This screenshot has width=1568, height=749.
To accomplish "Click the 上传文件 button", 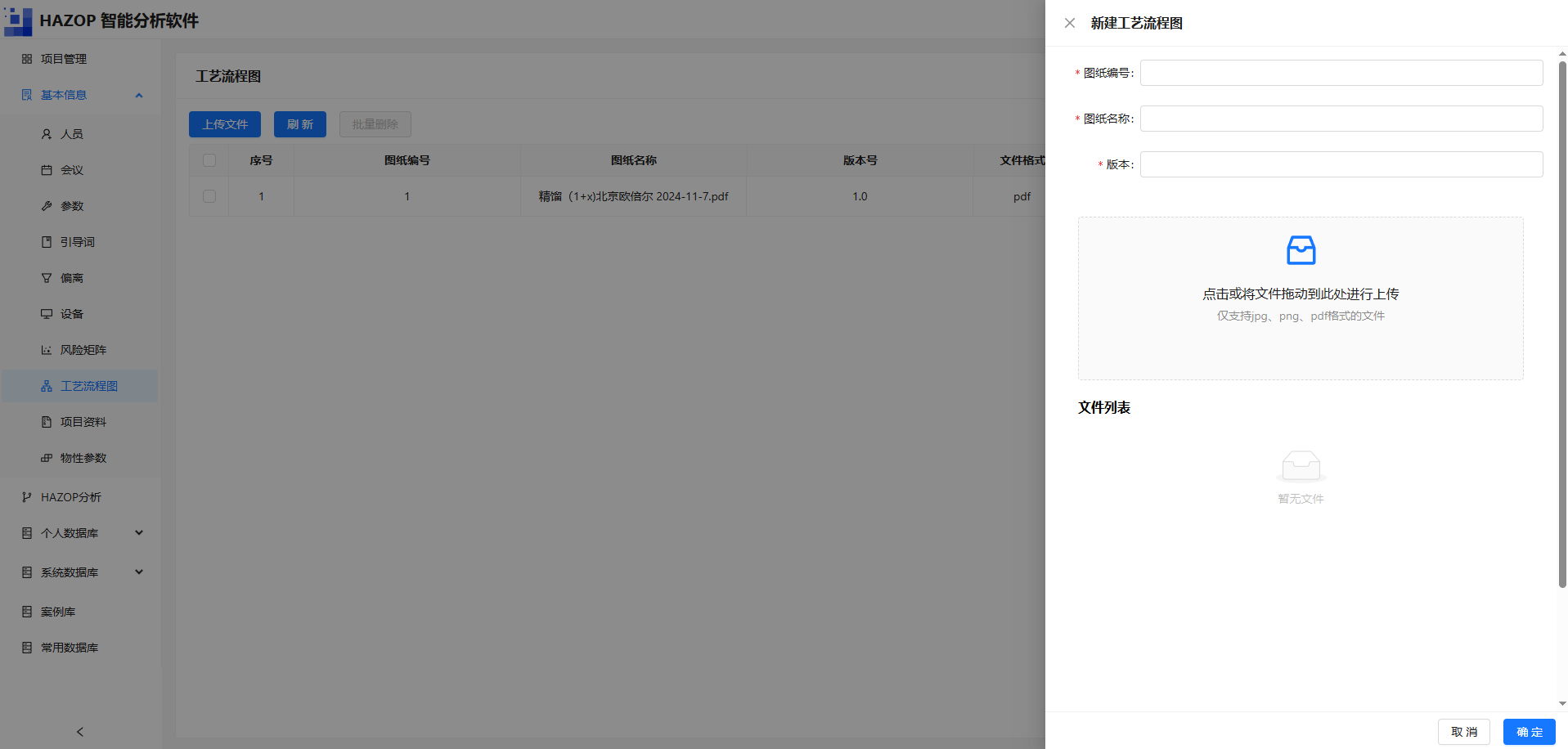I will pyautogui.click(x=225, y=124).
